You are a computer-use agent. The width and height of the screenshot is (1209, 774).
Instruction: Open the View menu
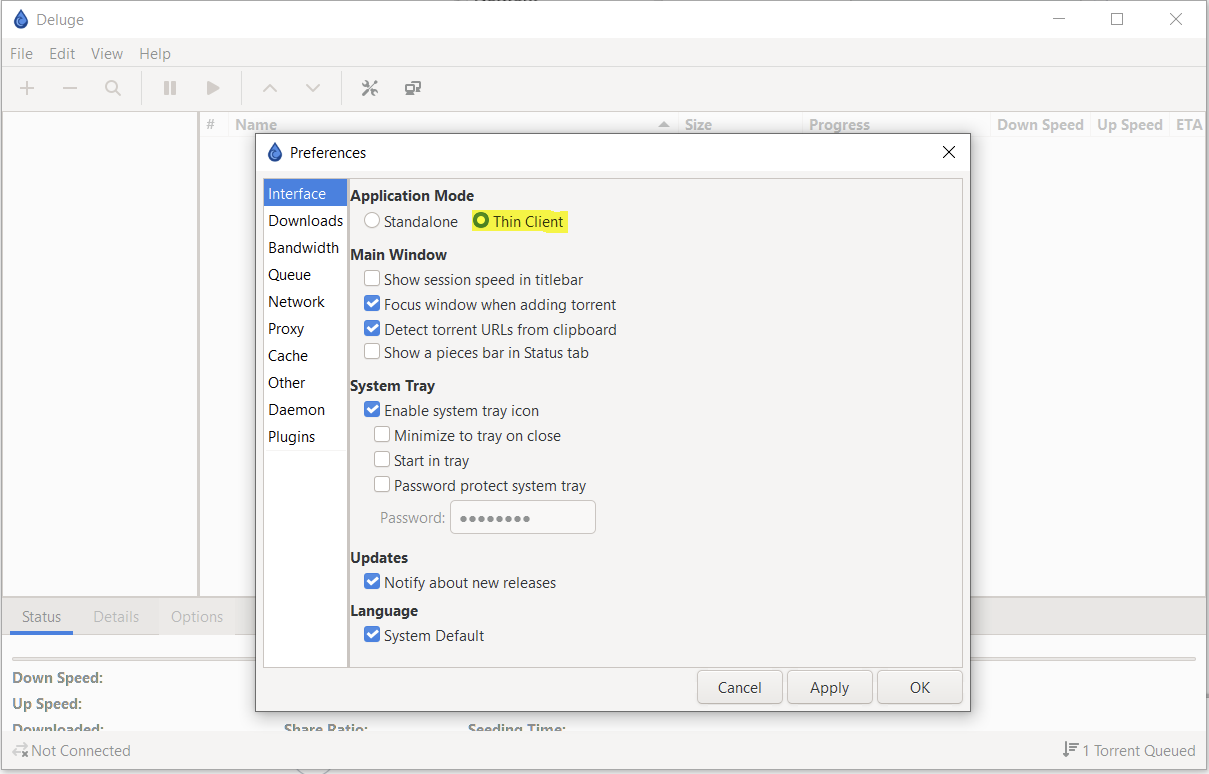(107, 54)
